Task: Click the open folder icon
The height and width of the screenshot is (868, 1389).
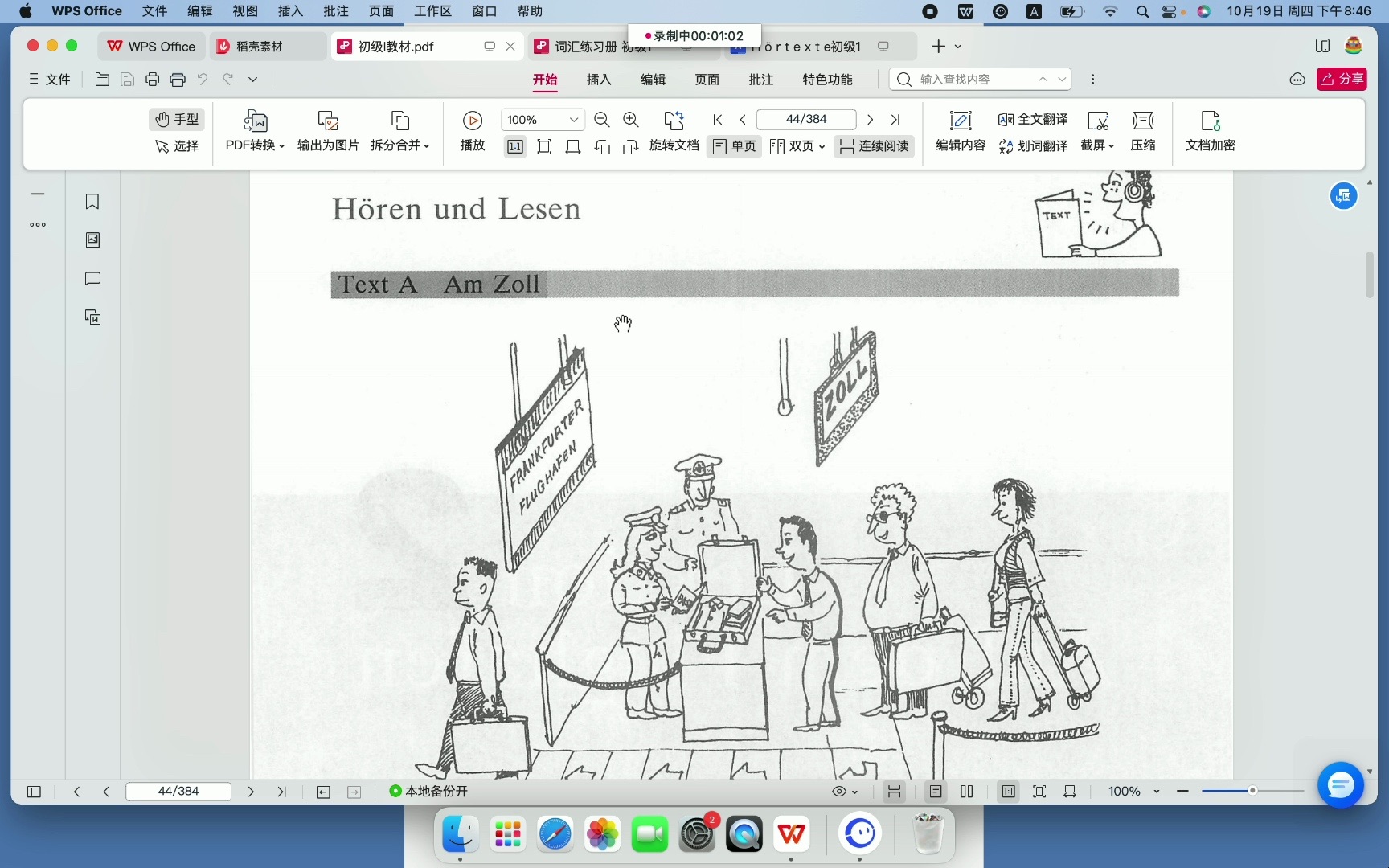Action: tap(102, 79)
